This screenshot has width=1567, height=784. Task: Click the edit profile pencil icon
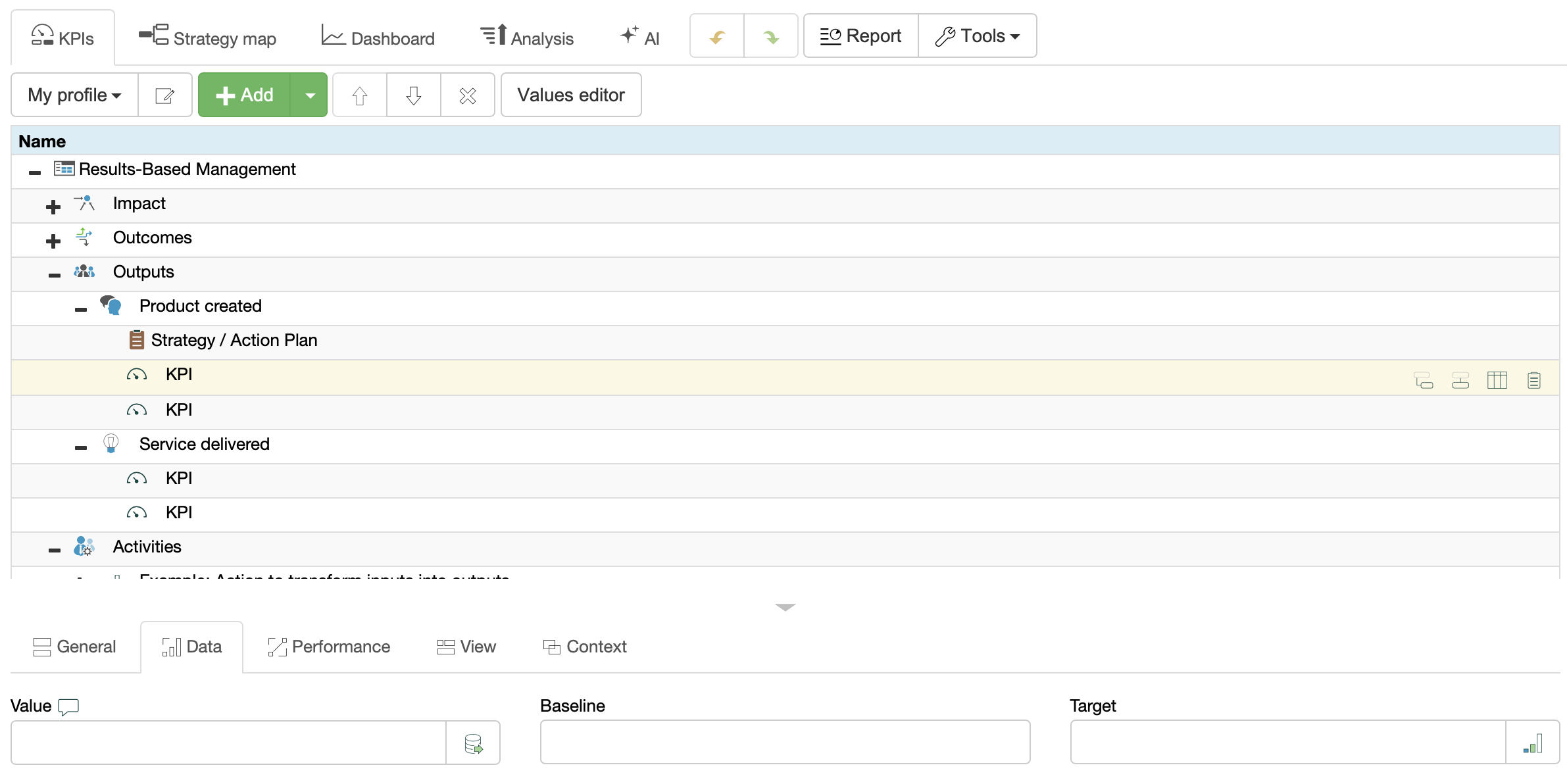point(164,95)
